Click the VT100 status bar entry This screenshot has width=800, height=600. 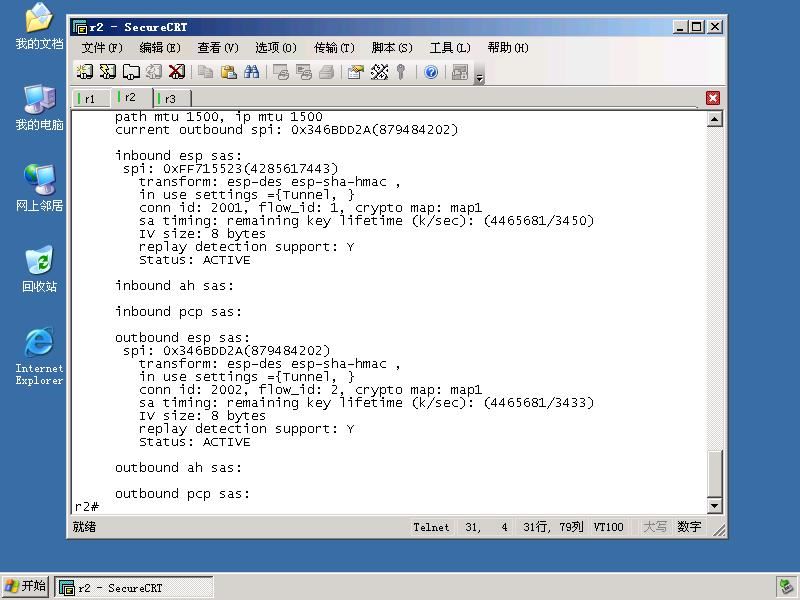(x=608, y=527)
